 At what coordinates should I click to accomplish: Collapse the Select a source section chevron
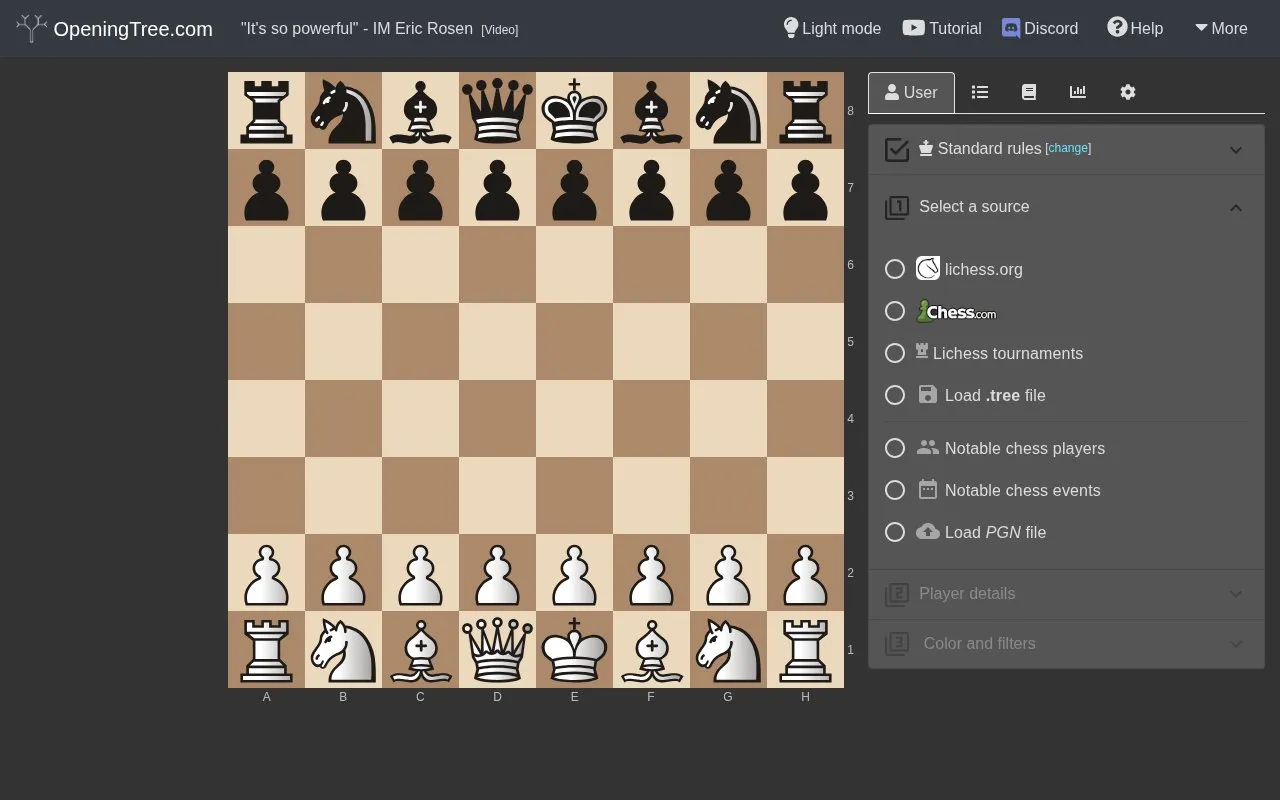[x=1236, y=208]
